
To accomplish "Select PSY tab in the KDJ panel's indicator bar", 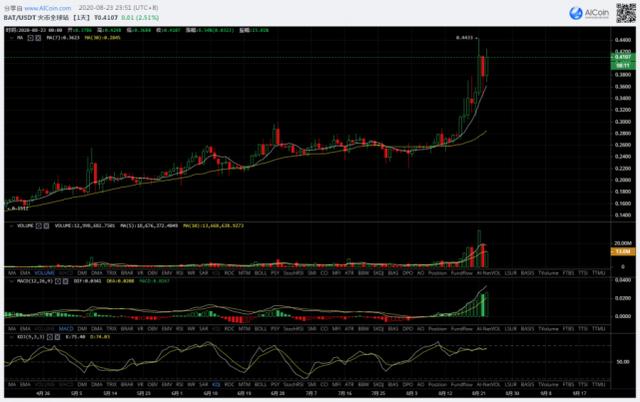I will (x=275, y=385).
